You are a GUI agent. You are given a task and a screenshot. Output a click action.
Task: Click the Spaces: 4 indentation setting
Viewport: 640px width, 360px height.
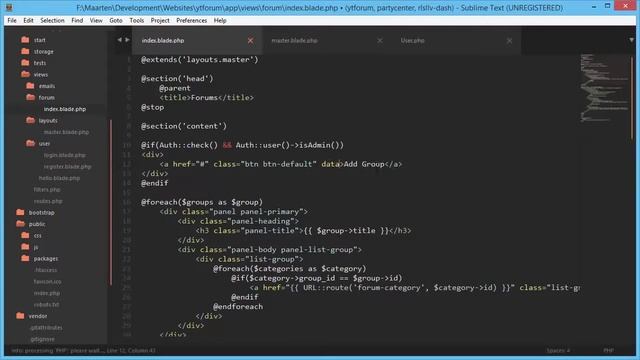[558, 350]
